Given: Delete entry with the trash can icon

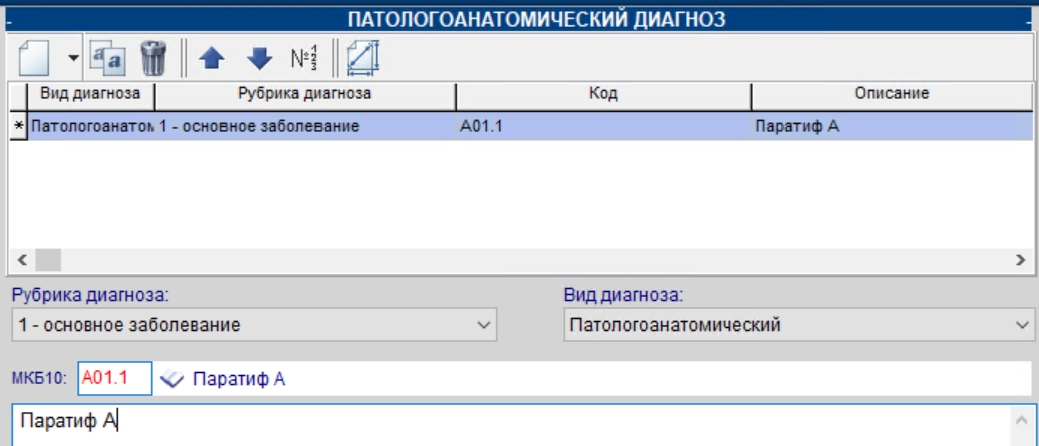Looking at the screenshot, I should (153, 58).
